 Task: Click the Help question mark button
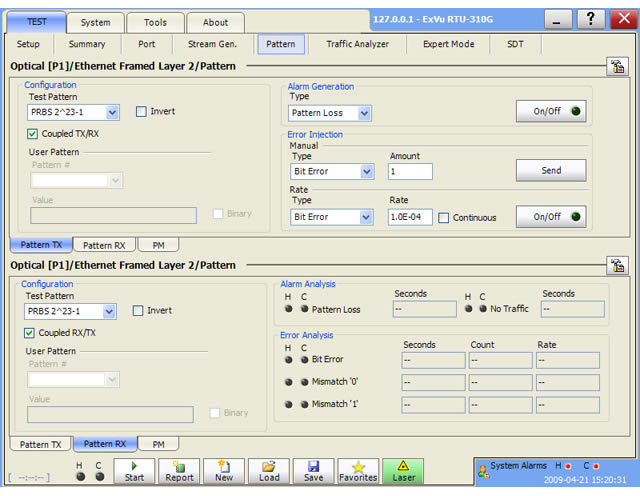[592, 20]
